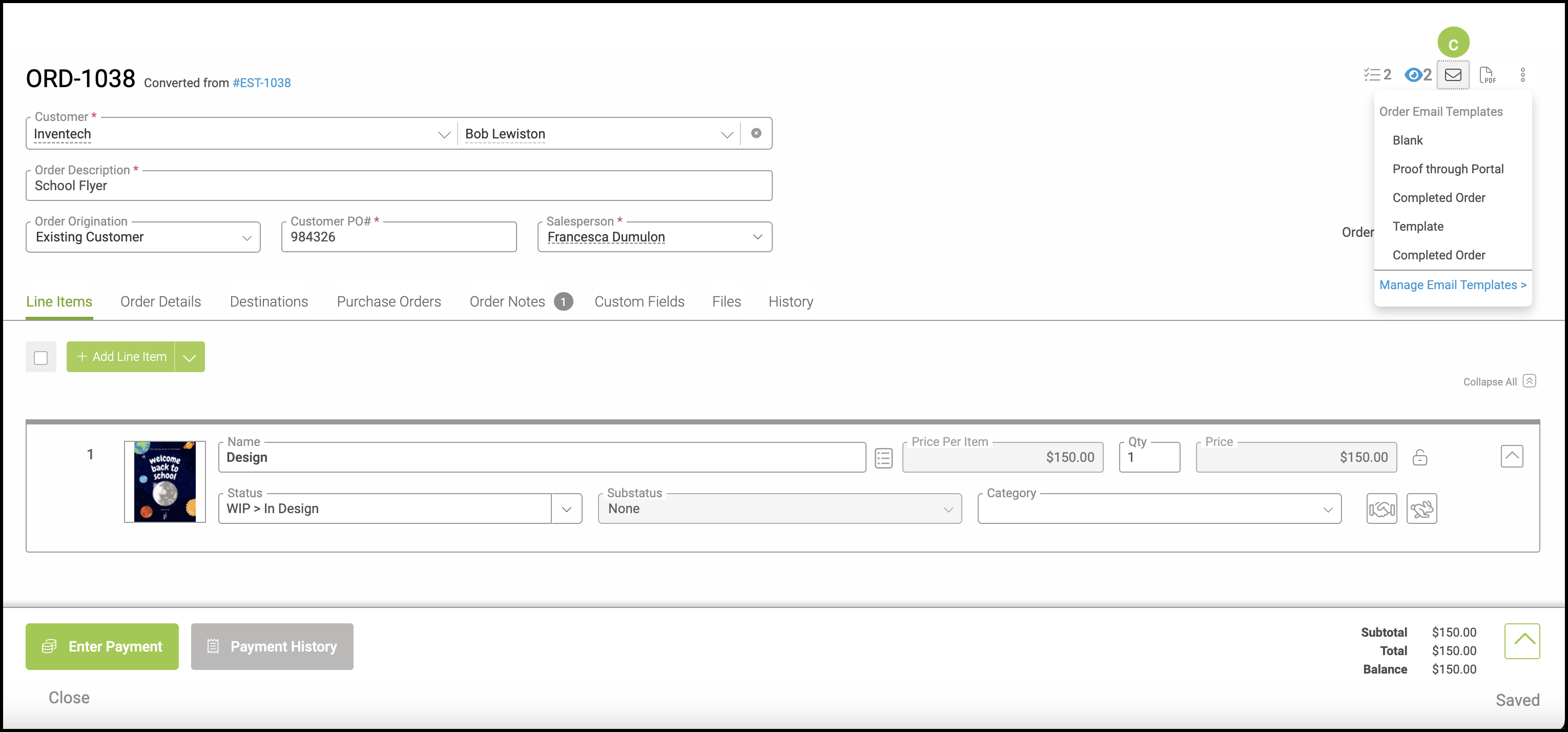Toggle the price lock icon
Screen dimensions: 1568x732
click(x=1419, y=457)
